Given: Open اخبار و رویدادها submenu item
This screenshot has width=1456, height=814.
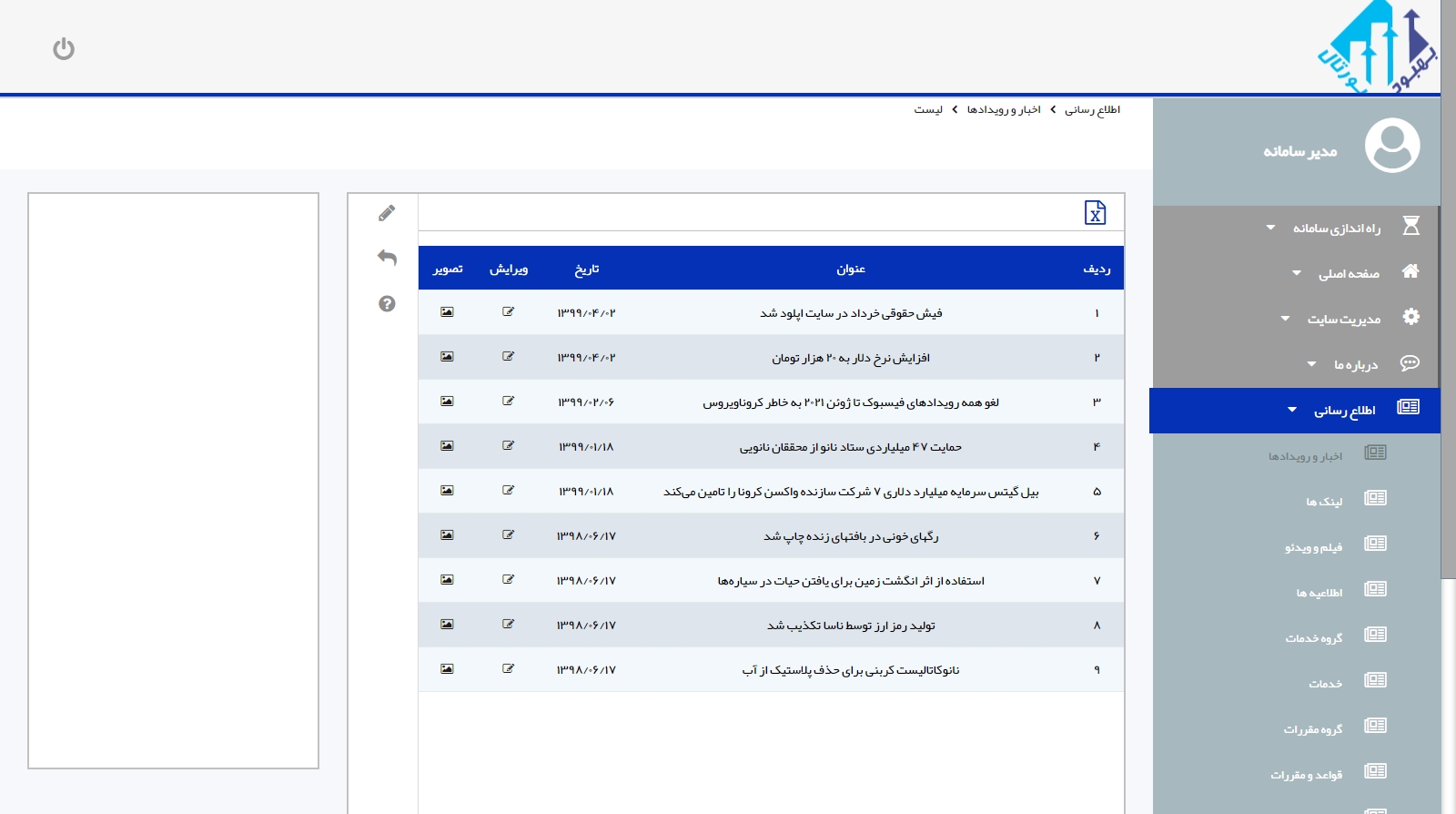Looking at the screenshot, I should [x=1305, y=456].
